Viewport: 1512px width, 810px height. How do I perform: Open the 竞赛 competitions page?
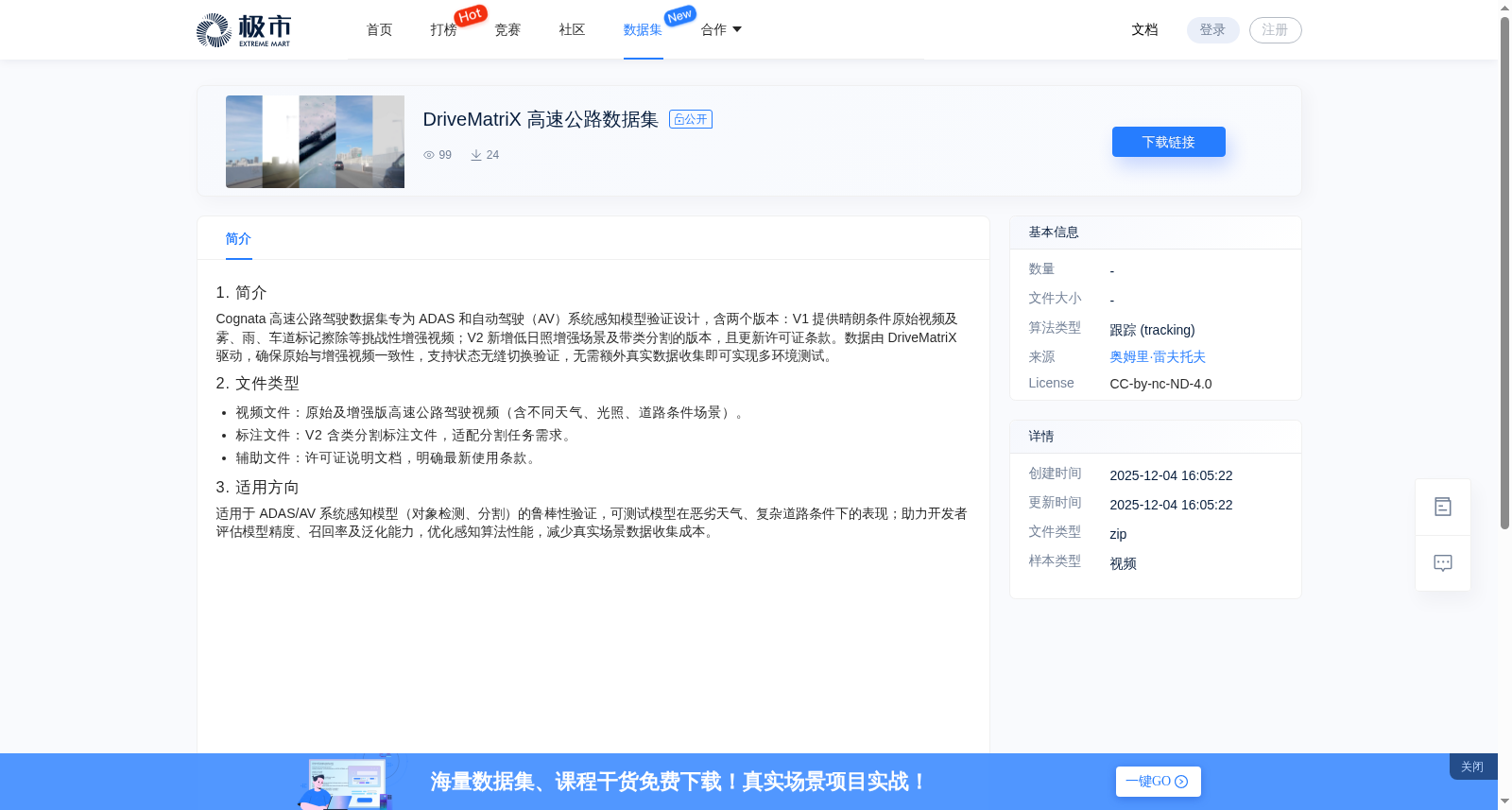[507, 30]
